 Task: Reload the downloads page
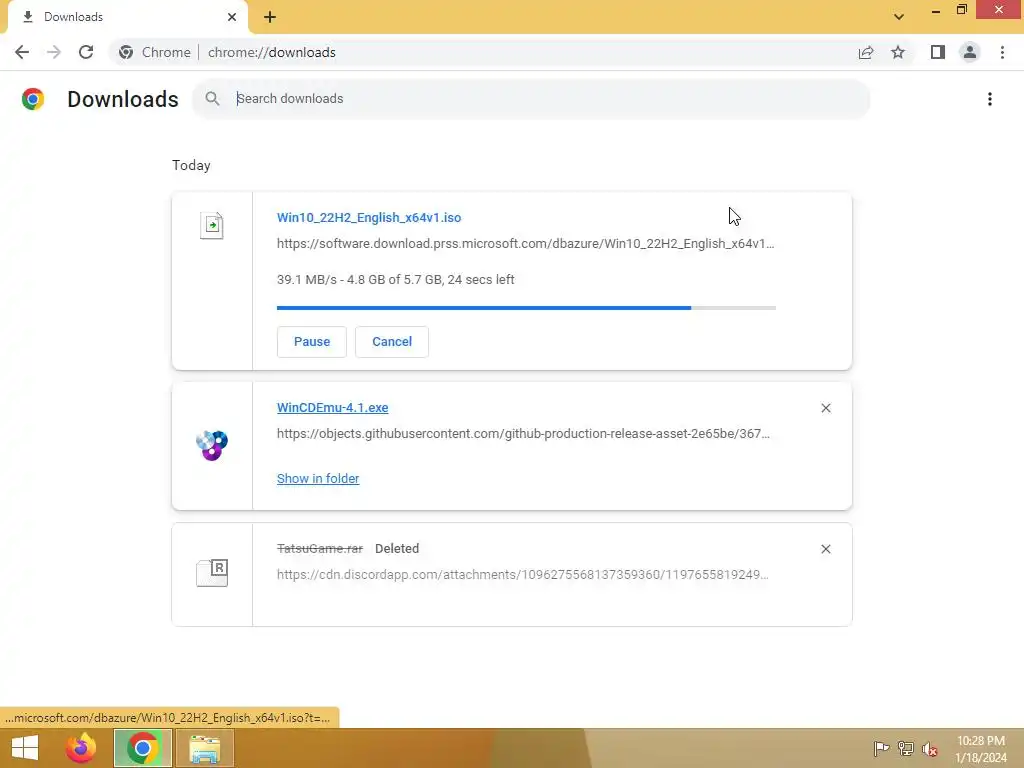pos(86,52)
